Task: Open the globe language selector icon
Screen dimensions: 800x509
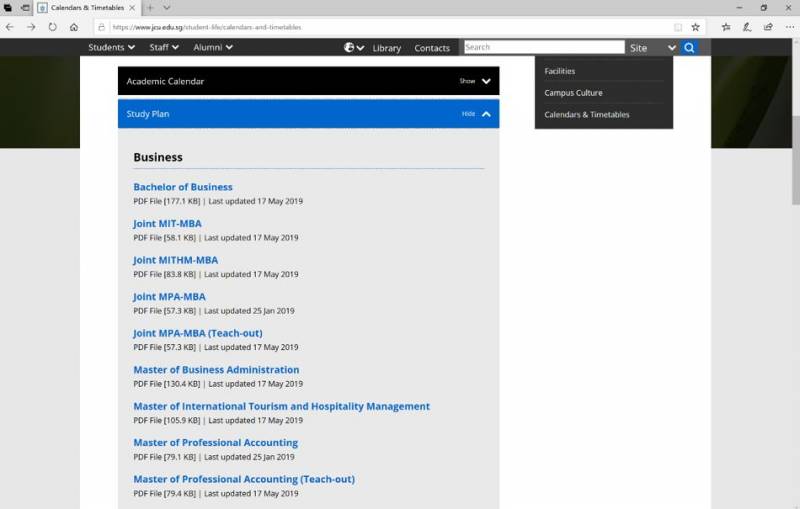Action: pyautogui.click(x=354, y=47)
